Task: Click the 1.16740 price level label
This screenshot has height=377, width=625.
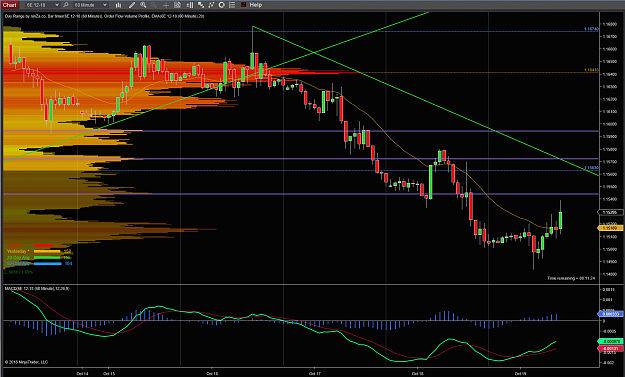Action: [591, 29]
